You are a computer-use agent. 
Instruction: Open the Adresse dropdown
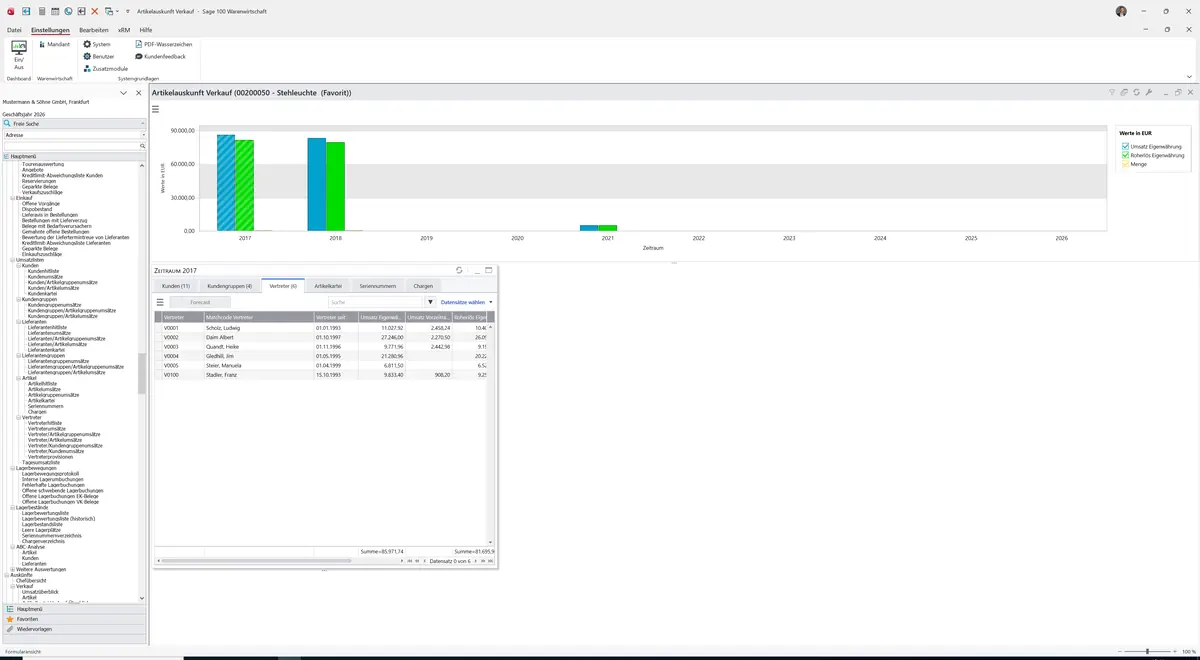pyautogui.click(x=143, y=134)
